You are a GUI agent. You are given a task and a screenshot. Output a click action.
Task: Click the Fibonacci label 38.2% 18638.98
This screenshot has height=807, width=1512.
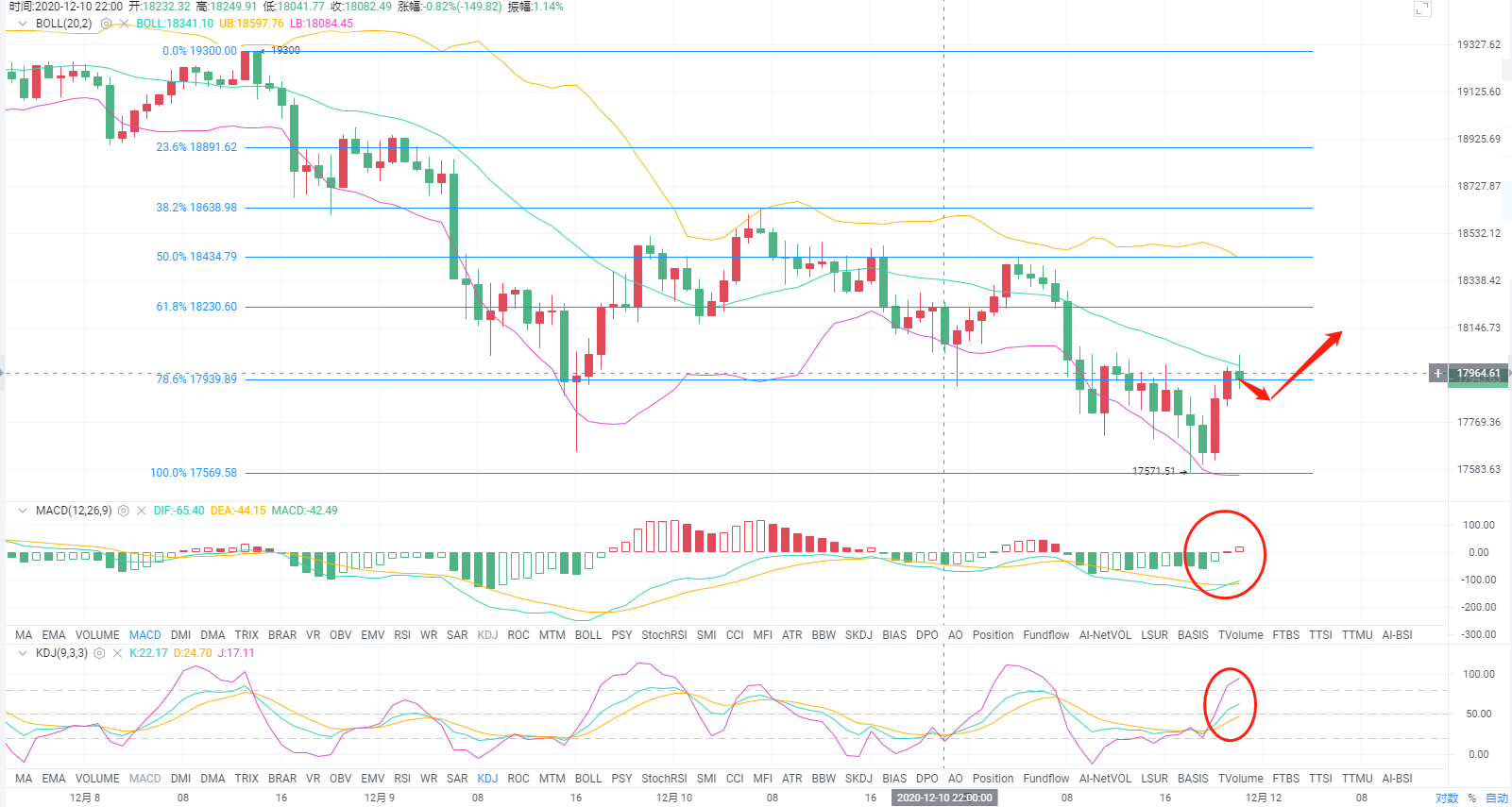196,208
